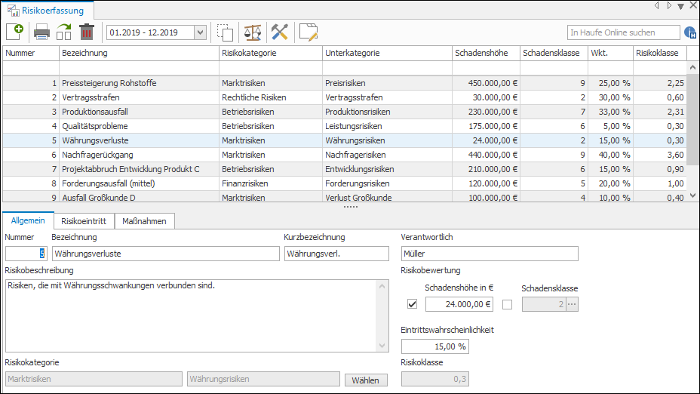Open the tab list dropdown arrow at top
700x394 pixels.
(x=681, y=6)
